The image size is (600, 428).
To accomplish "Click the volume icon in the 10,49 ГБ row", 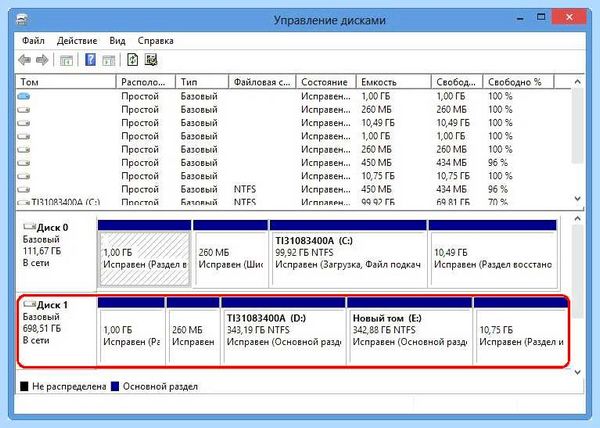I will (24, 123).
